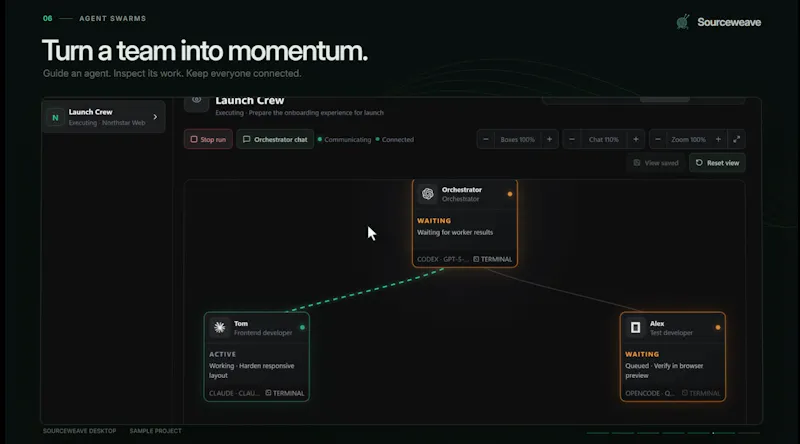The image size is (800, 444).
Task: Click 'Queued · Verify in browser preview' text
Action: [664, 371]
